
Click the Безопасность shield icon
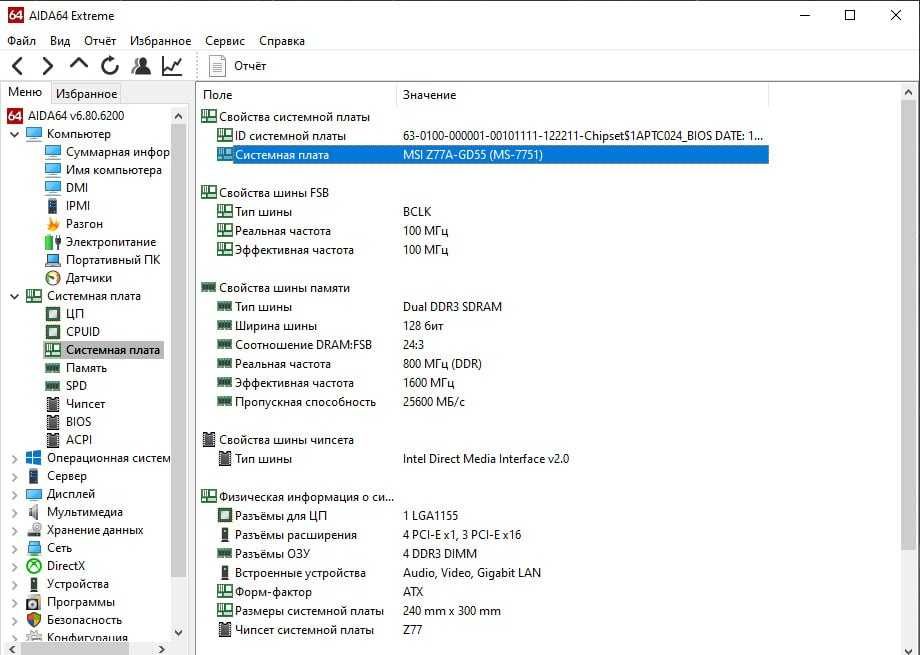pyautogui.click(x=33, y=620)
